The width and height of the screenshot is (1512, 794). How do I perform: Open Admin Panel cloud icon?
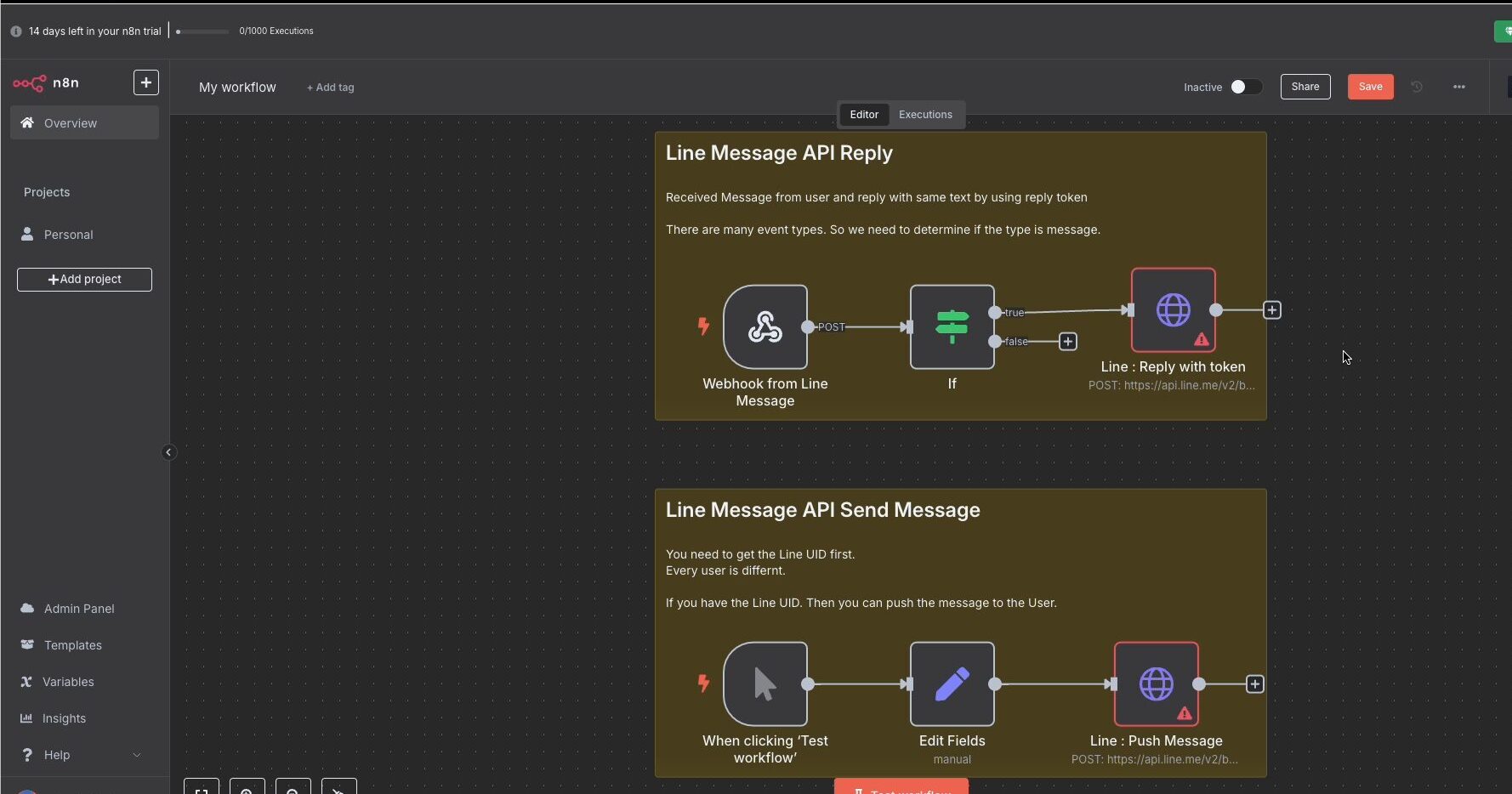(x=27, y=608)
